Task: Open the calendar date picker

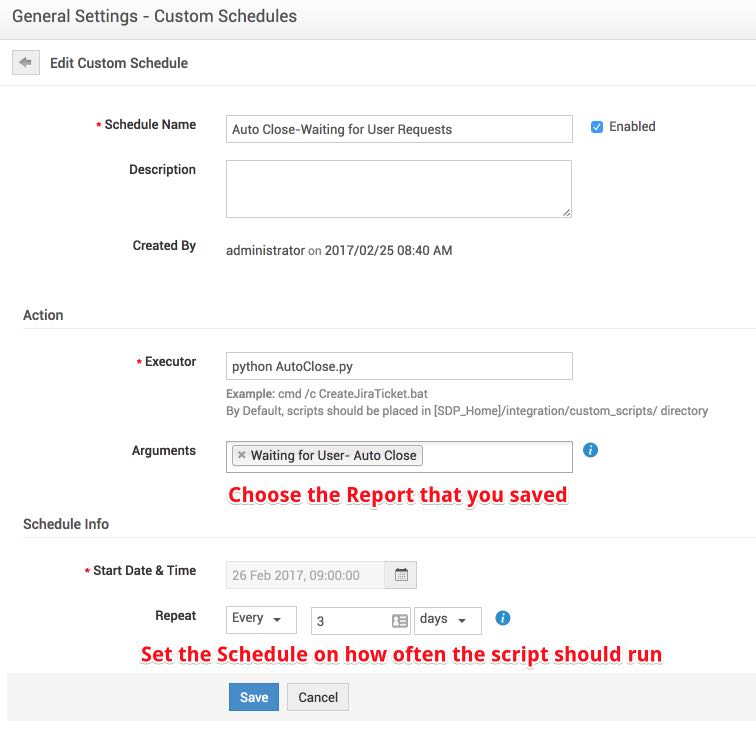Action: pyautogui.click(x=401, y=575)
